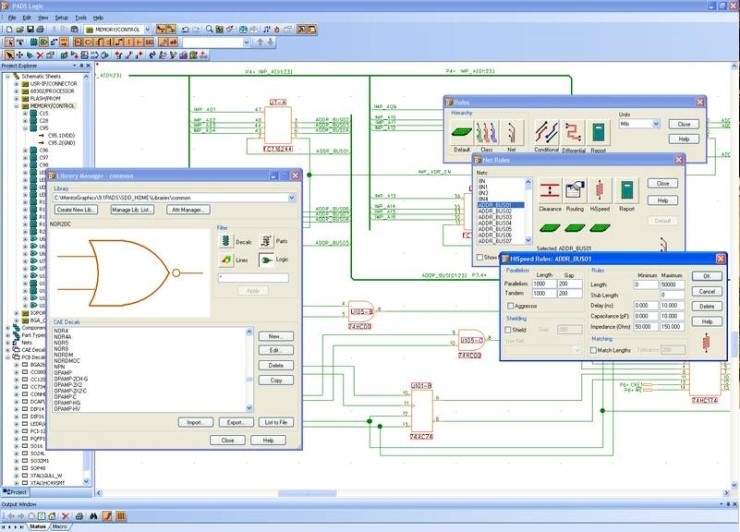Click the Class hierarchy icon in Rules dialog

(x=487, y=132)
